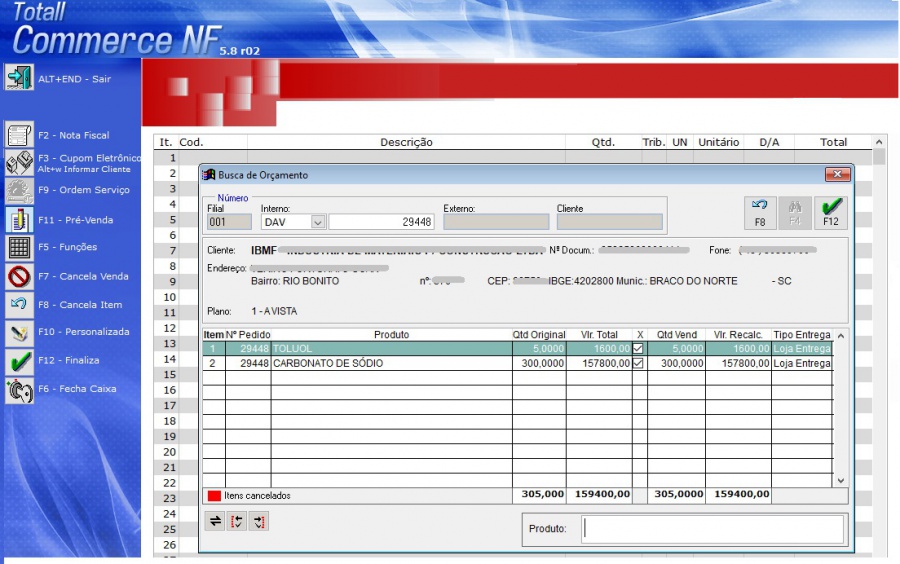
Task: Click F7 Cancela Venda icon
Action: [x=19, y=276]
